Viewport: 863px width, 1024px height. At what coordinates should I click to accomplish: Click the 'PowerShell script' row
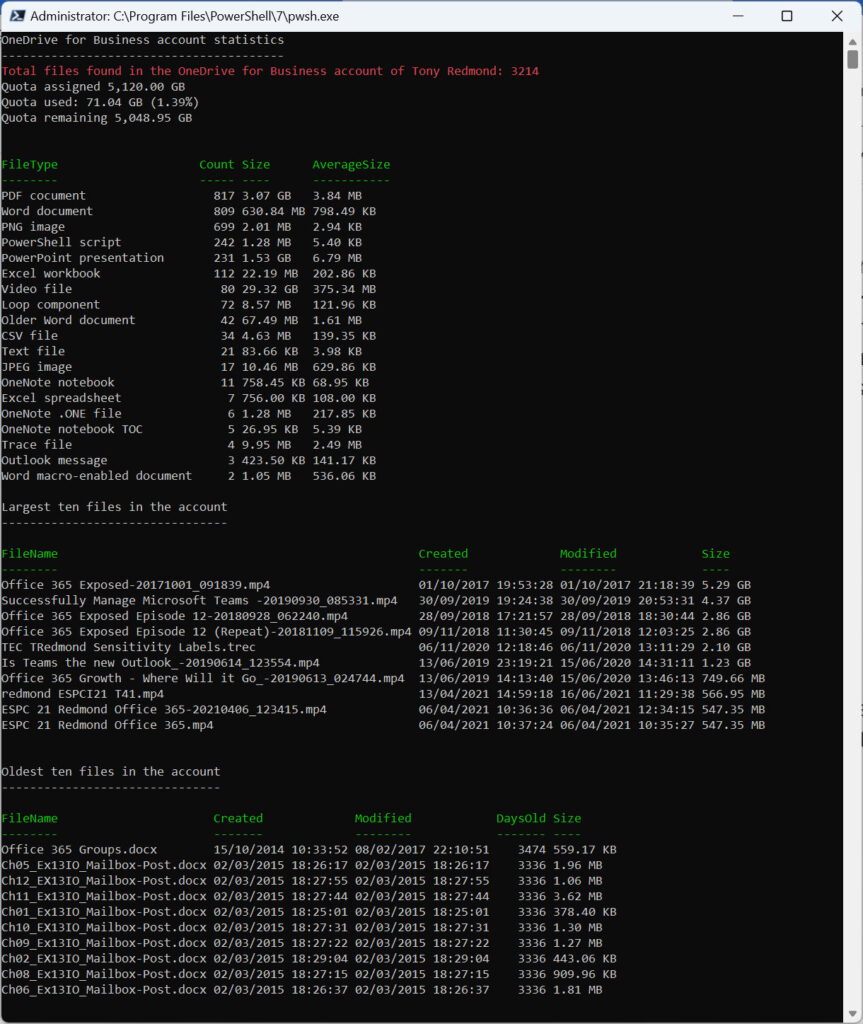pyautogui.click(x=182, y=242)
